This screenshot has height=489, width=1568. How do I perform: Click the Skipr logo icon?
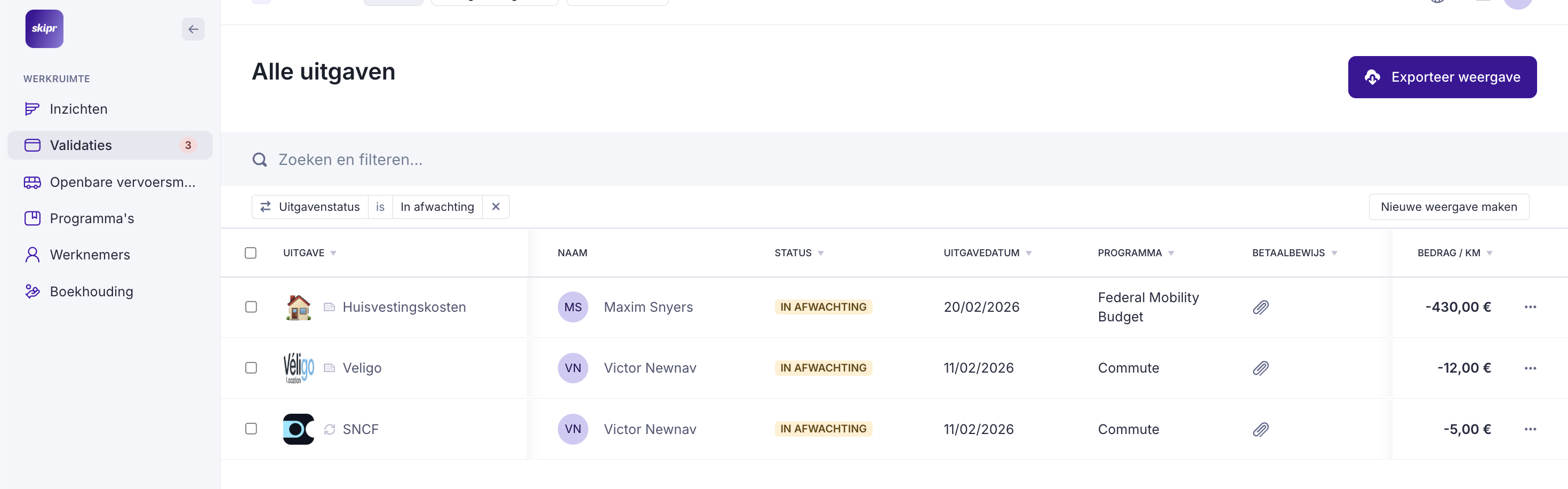[44, 29]
